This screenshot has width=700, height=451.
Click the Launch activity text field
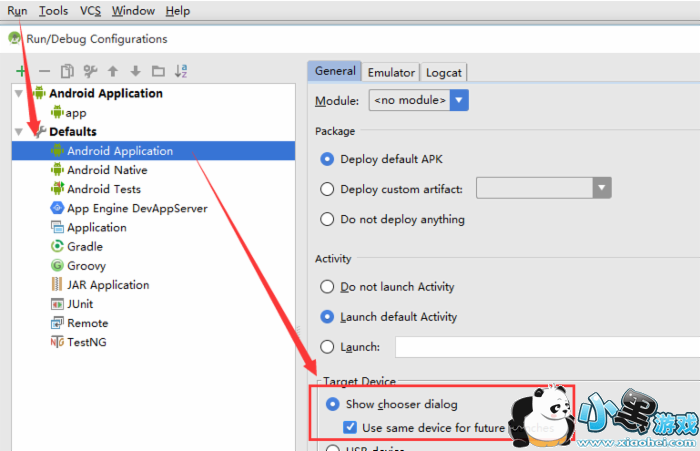pyautogui.click(x=547, y=347)
